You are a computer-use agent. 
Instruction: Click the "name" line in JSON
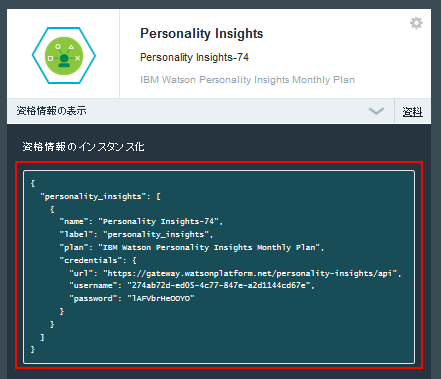click(141, 221)
